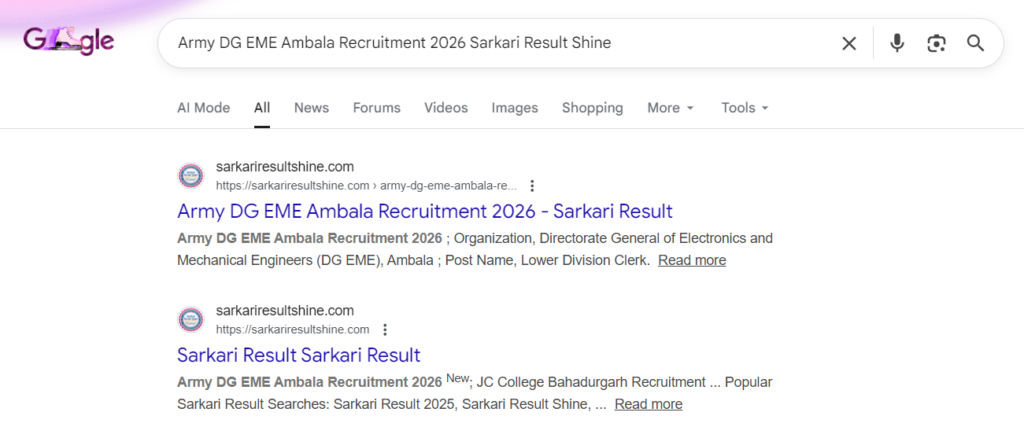Click first result's sarkariresultshine favicon
The height and width of the screenshot is (438, 1024).
click(x=190, y=176)
